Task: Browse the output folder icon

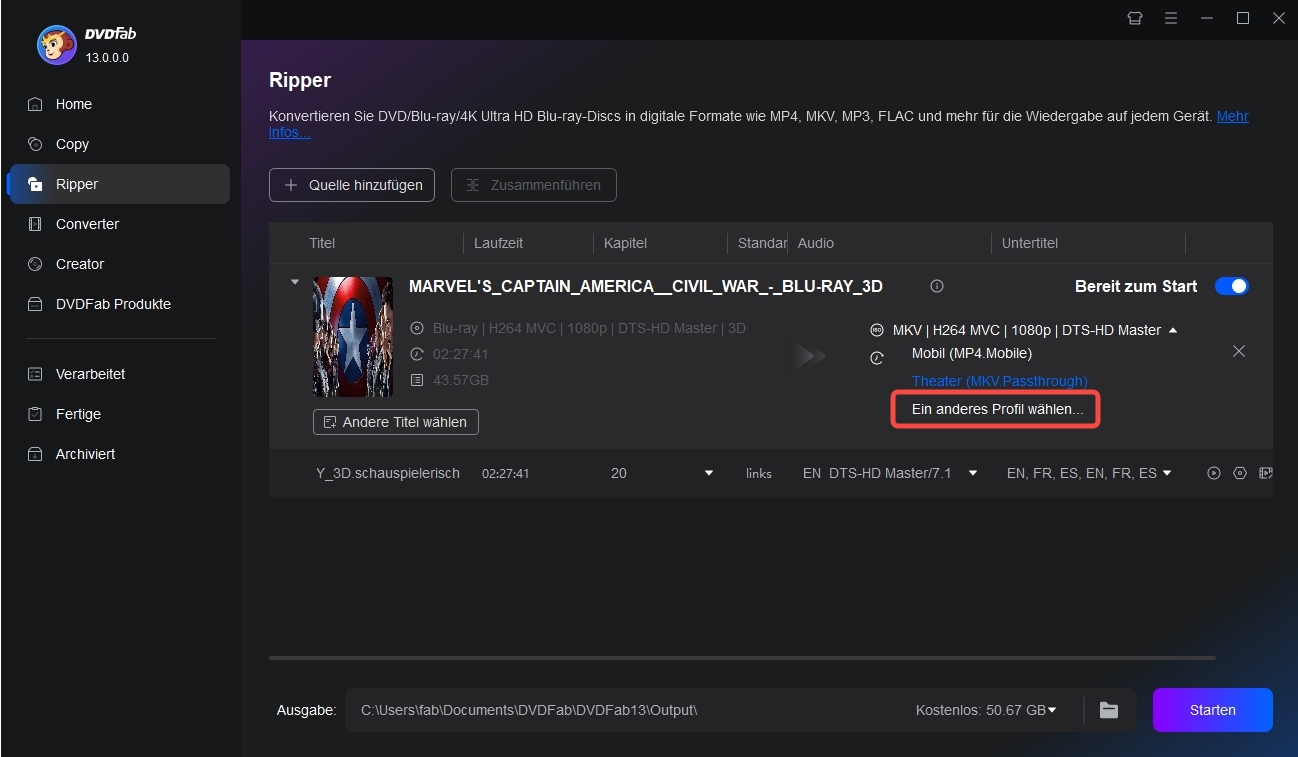Action: [1109, 710]
